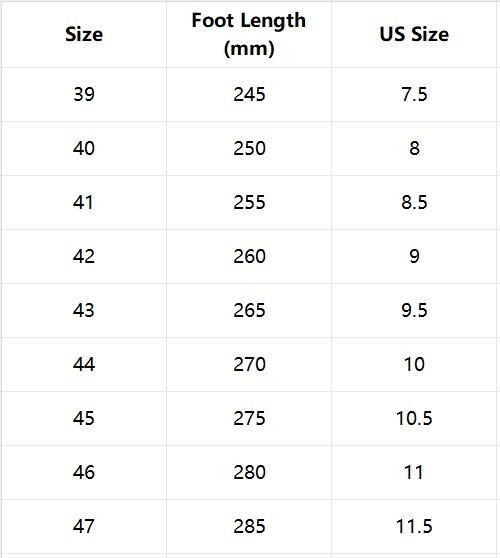Select the size 46 cell

tap(84, 473)
